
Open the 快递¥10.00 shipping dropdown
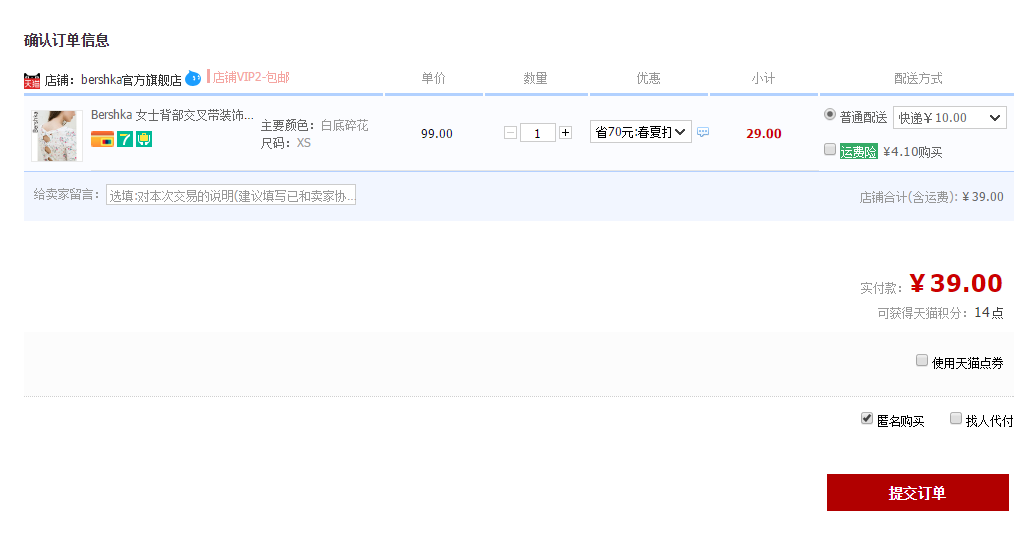point(949,118)
